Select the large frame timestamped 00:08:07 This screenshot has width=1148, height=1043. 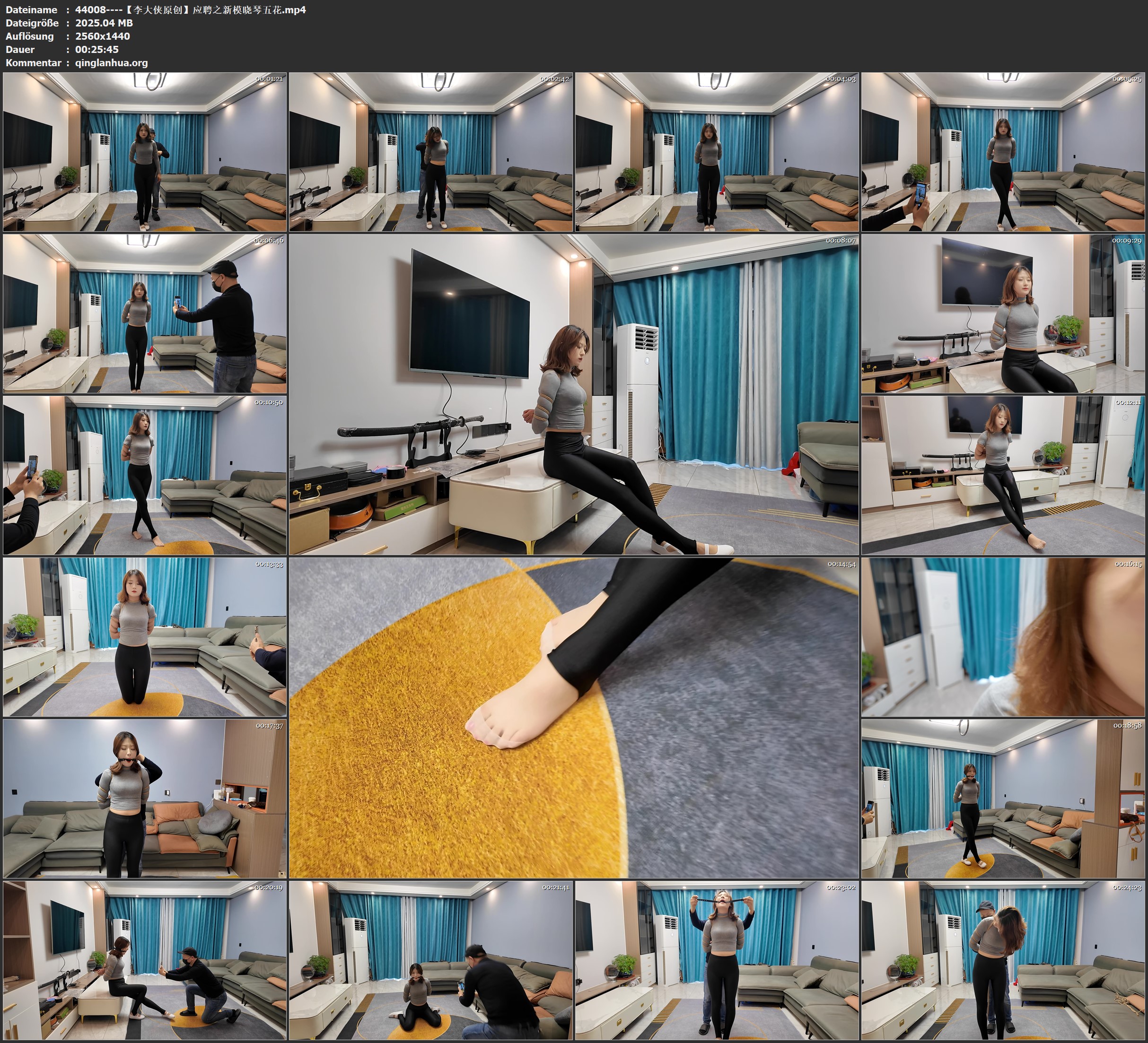pyautogui.click(x=573, y=394)
